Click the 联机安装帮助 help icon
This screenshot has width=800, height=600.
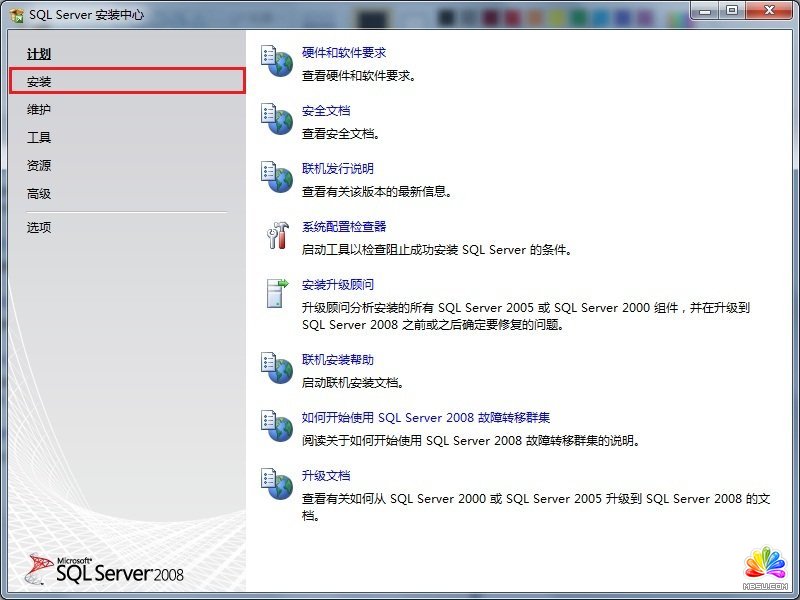click(x=274, y=368)
